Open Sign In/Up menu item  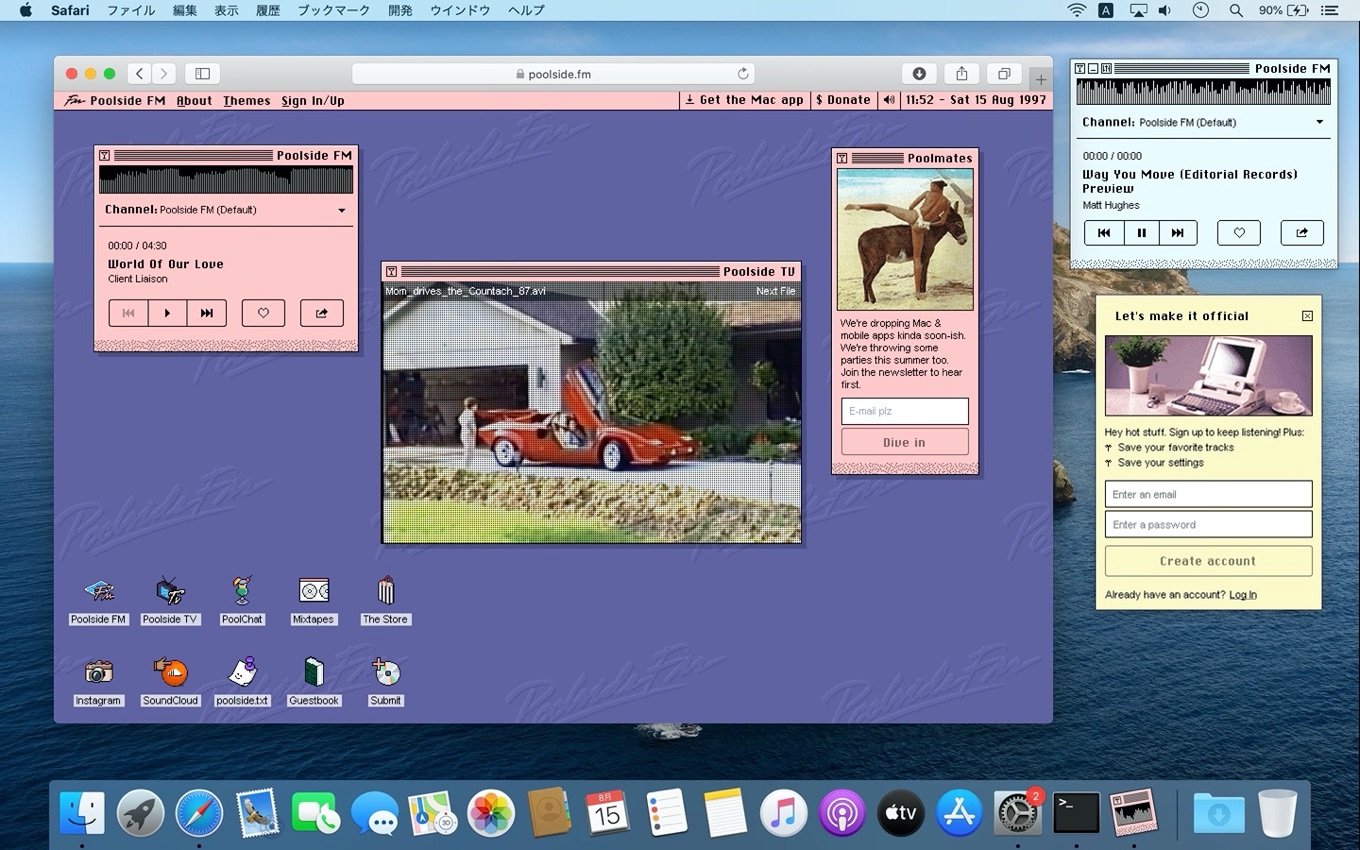click(x=313, y=100)
